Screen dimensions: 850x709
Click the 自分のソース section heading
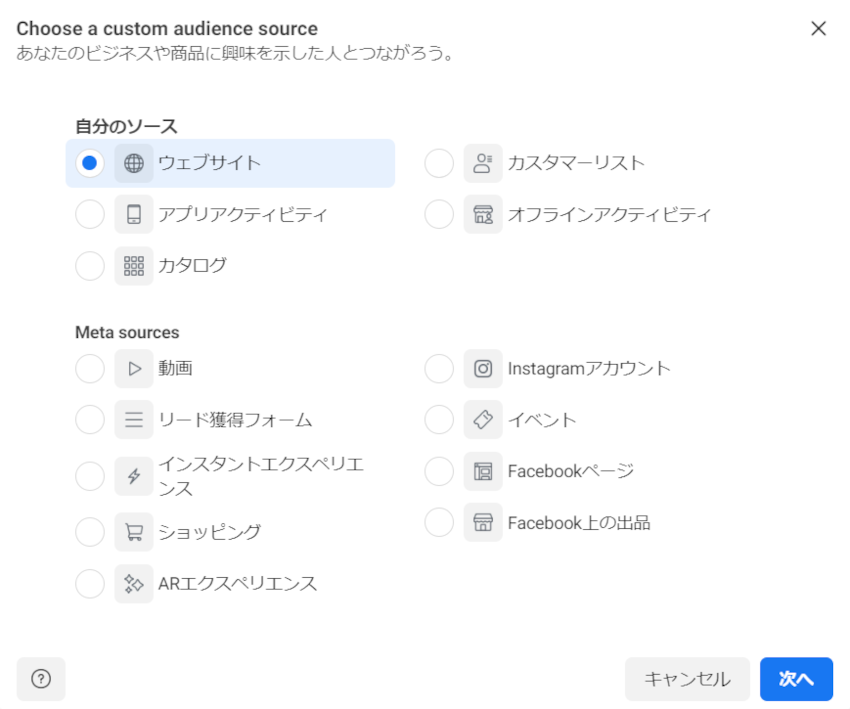tap(126, 126)
